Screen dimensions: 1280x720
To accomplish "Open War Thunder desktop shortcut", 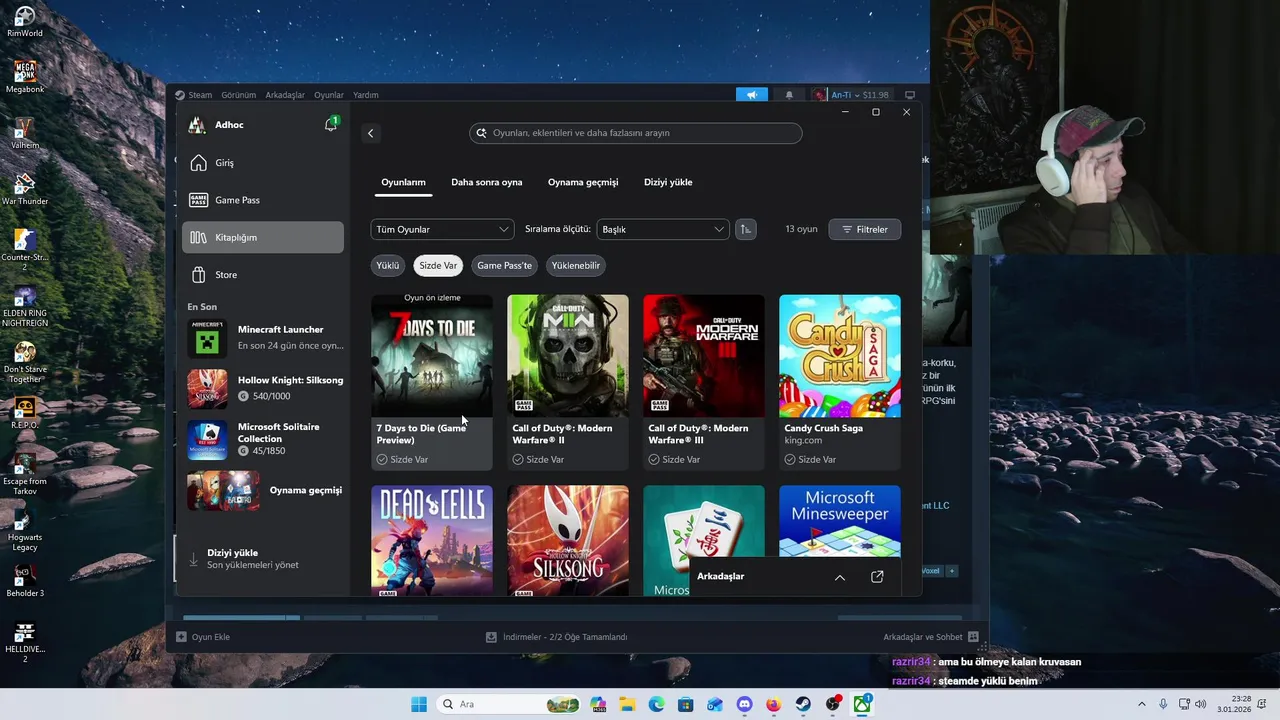I will [x=25, y=190].
